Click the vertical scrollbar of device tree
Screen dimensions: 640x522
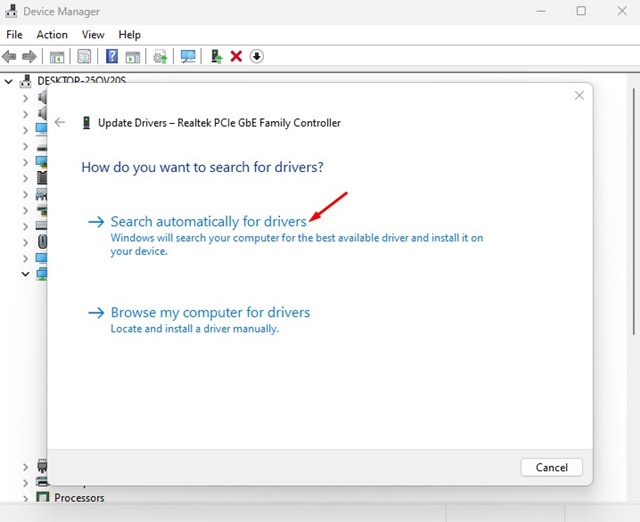(633, 211)
